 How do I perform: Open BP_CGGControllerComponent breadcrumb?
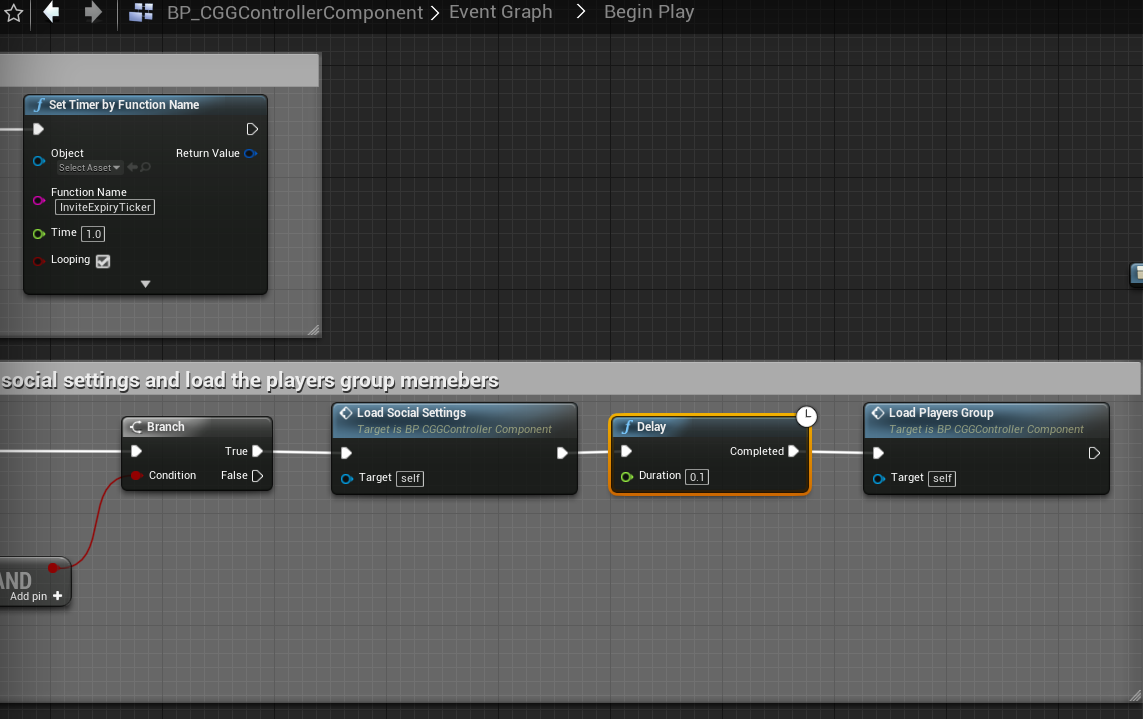[295, 13]
